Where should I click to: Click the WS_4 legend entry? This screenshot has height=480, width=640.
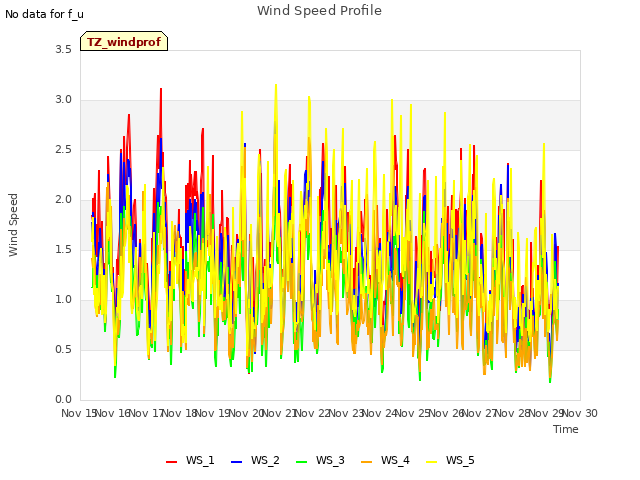click(385, 460)
